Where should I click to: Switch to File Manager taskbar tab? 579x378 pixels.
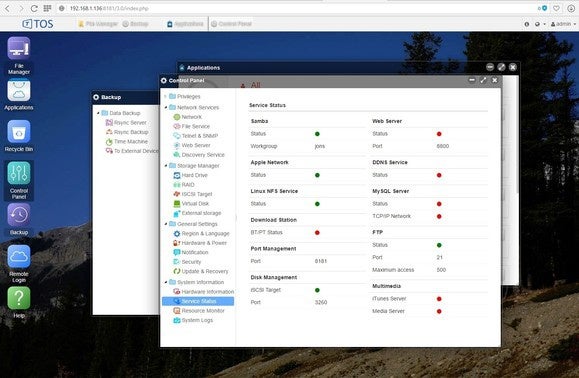(x=98, y=24)
